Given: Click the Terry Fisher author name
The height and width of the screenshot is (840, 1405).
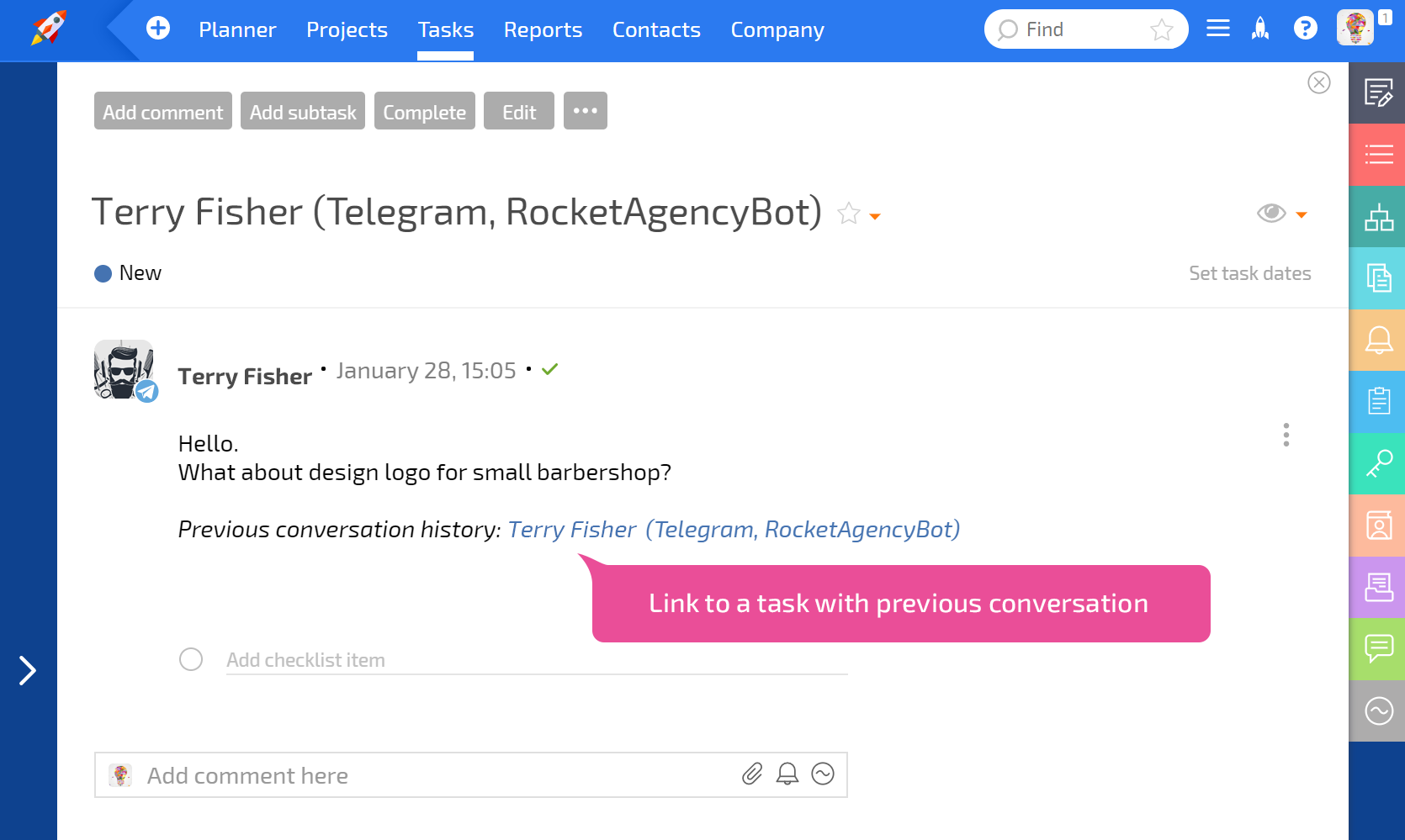Looking at the screenshot, I should click(245, 377).
